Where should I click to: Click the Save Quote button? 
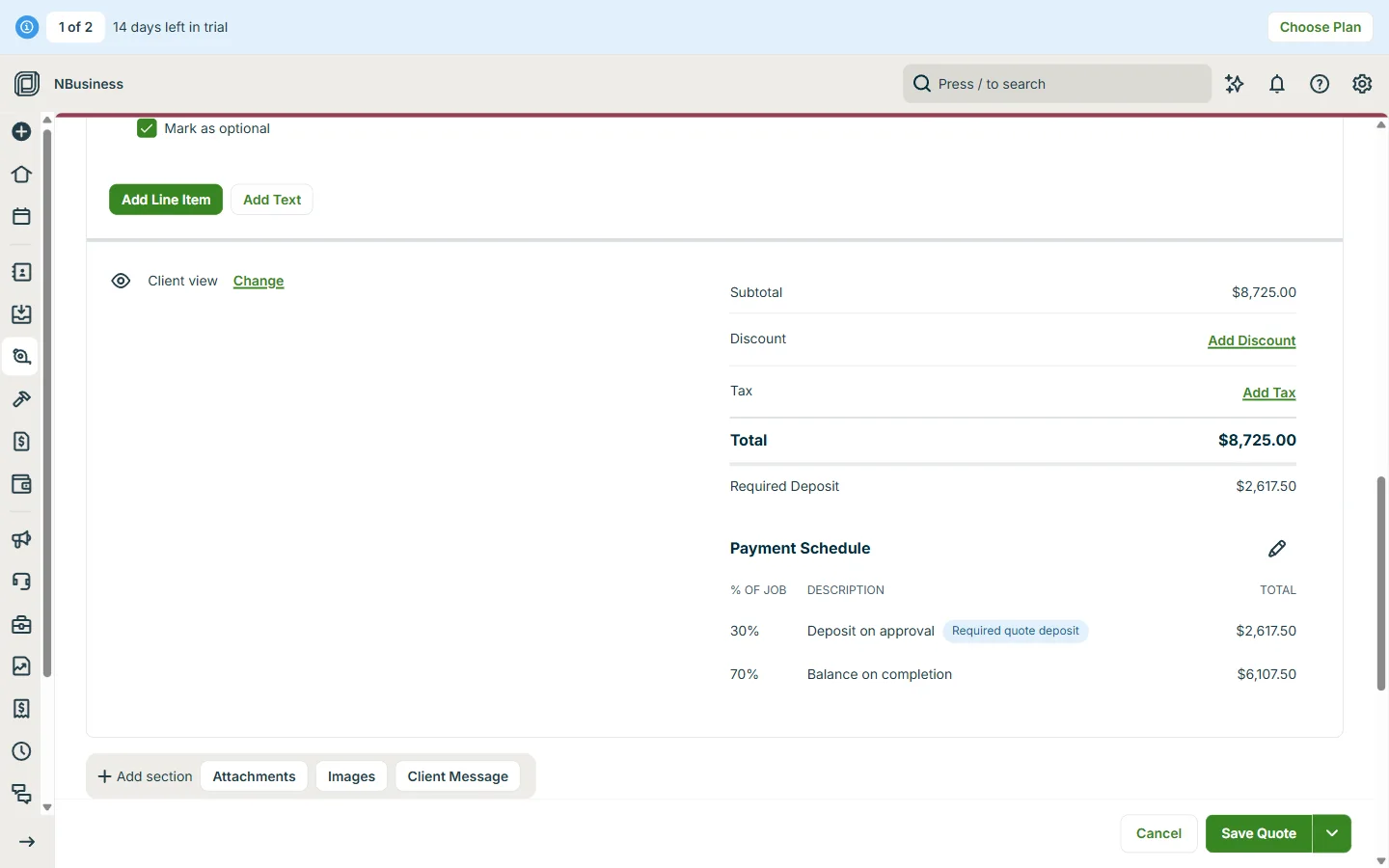(x=1259, y=833)
